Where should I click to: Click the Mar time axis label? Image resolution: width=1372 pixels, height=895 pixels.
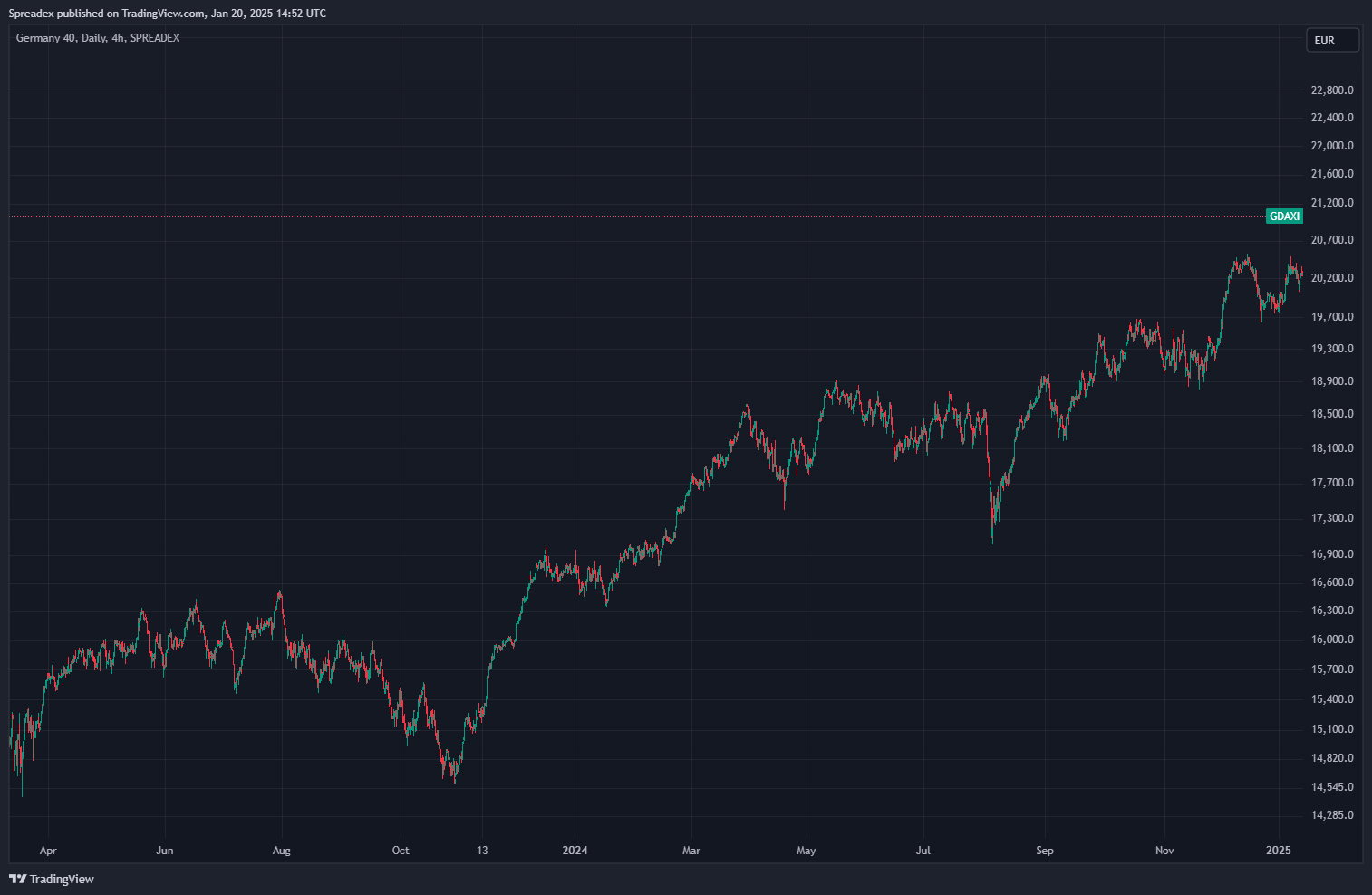click(691, 851)
